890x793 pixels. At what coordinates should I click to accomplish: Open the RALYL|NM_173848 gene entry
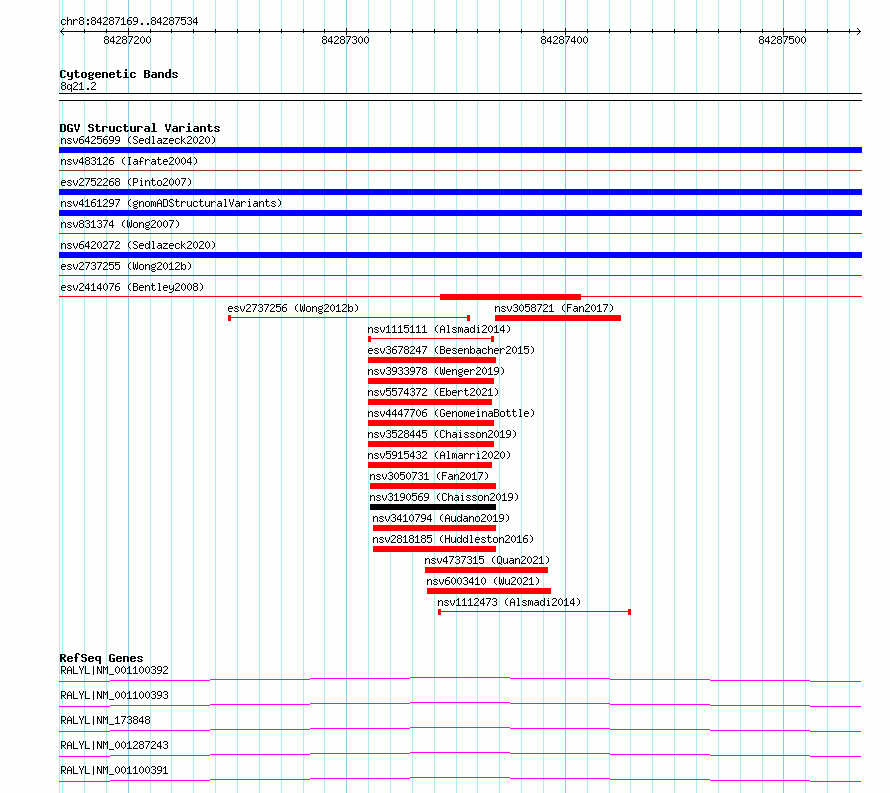(105, 720)
